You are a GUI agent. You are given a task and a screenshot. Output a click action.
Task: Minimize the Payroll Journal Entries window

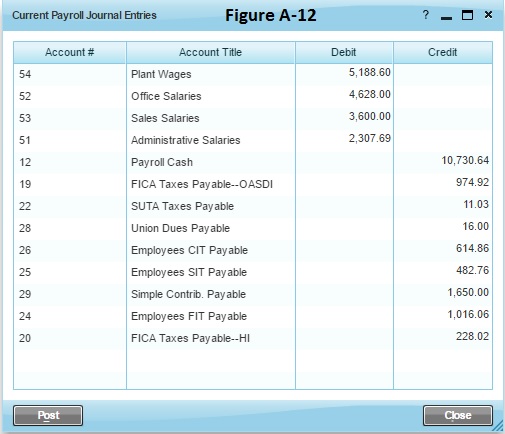click(x=446, y=18)
